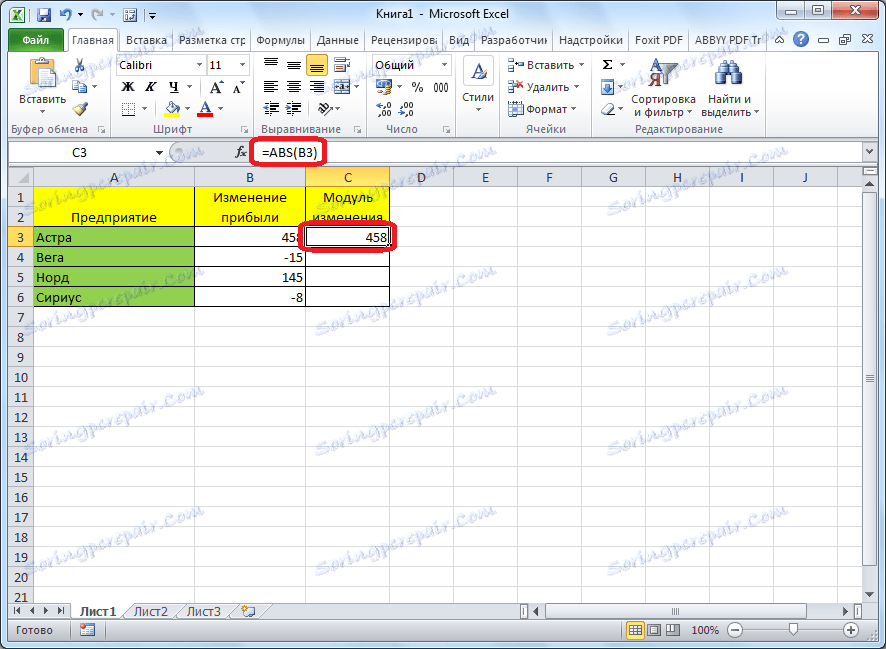Switch to the Вставка ribbon tab
Screen dimensions: 886x649
[146, 40]
